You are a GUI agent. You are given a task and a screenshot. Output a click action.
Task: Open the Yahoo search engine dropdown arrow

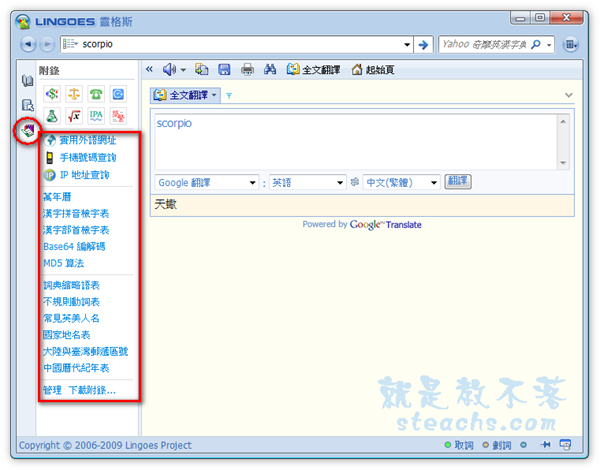click(x=549, y=45)
